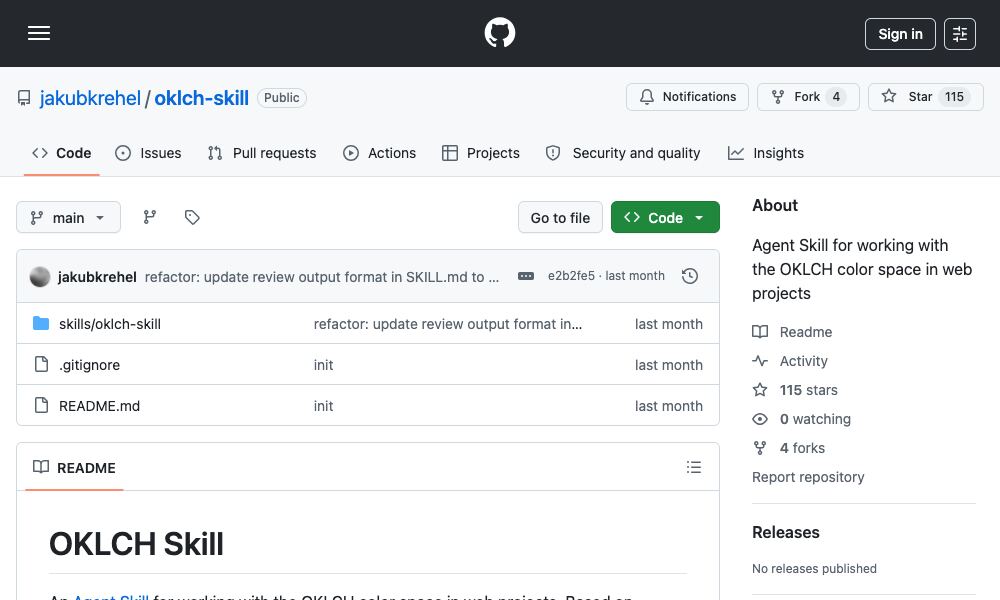Viewport: 1000px width, 600px height.
Task: Expand the main branch dropdown
Action: click(x=68, y=217)
